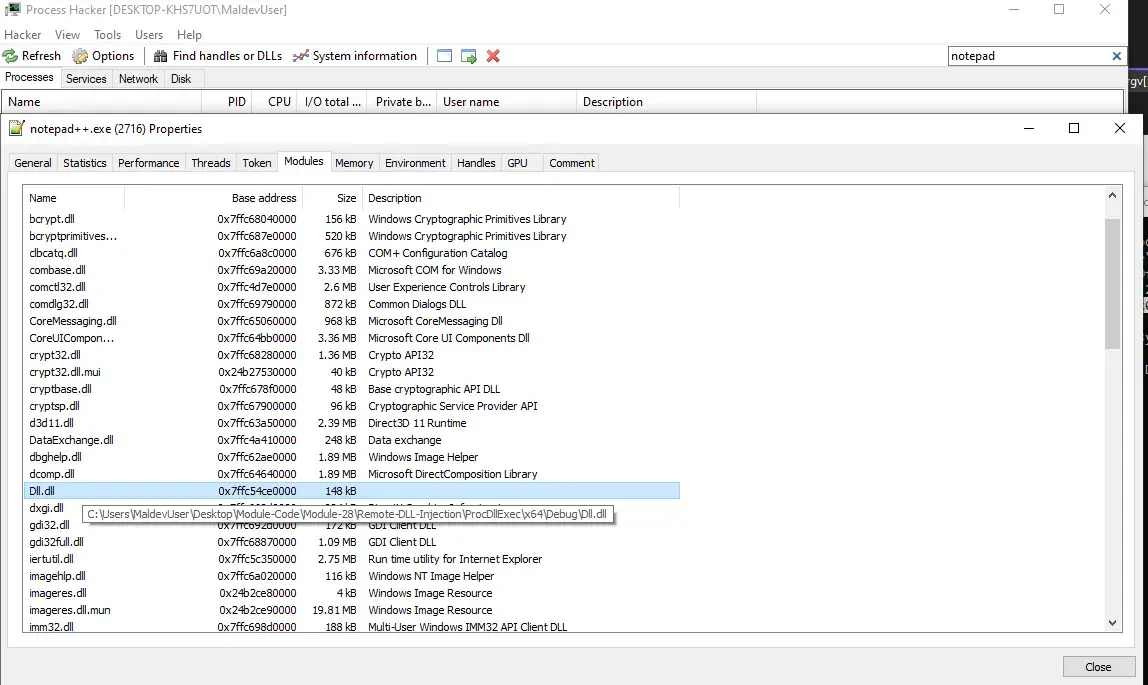Click the find window and thread icon
Screen dimensions: 1148x685
(x=468, y=56)
